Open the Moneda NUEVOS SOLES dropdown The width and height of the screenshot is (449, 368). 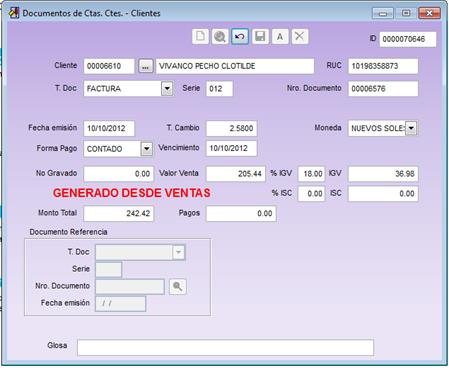411,128
